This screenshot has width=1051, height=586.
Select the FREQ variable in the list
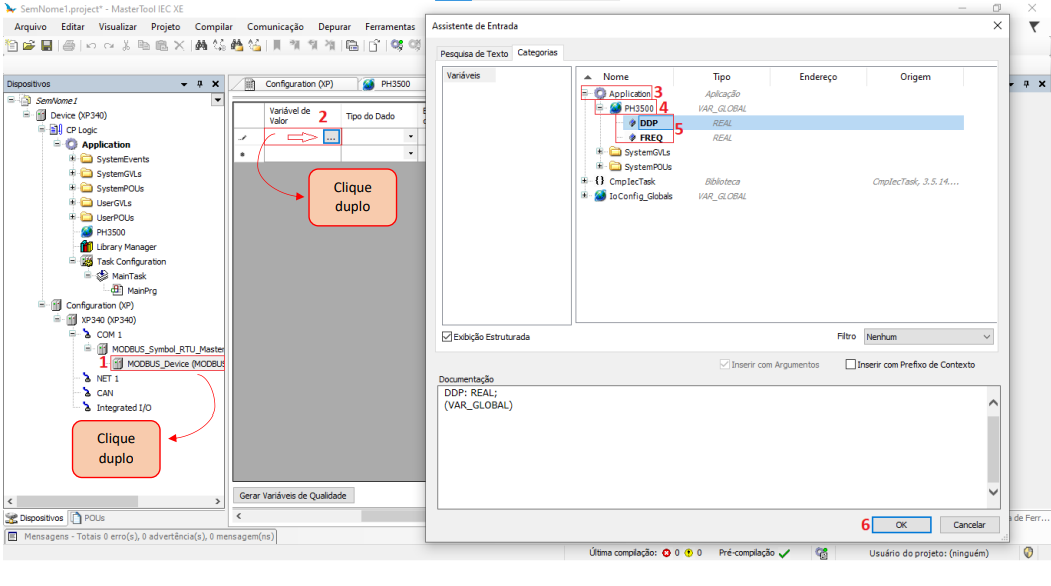pos(651,138)
